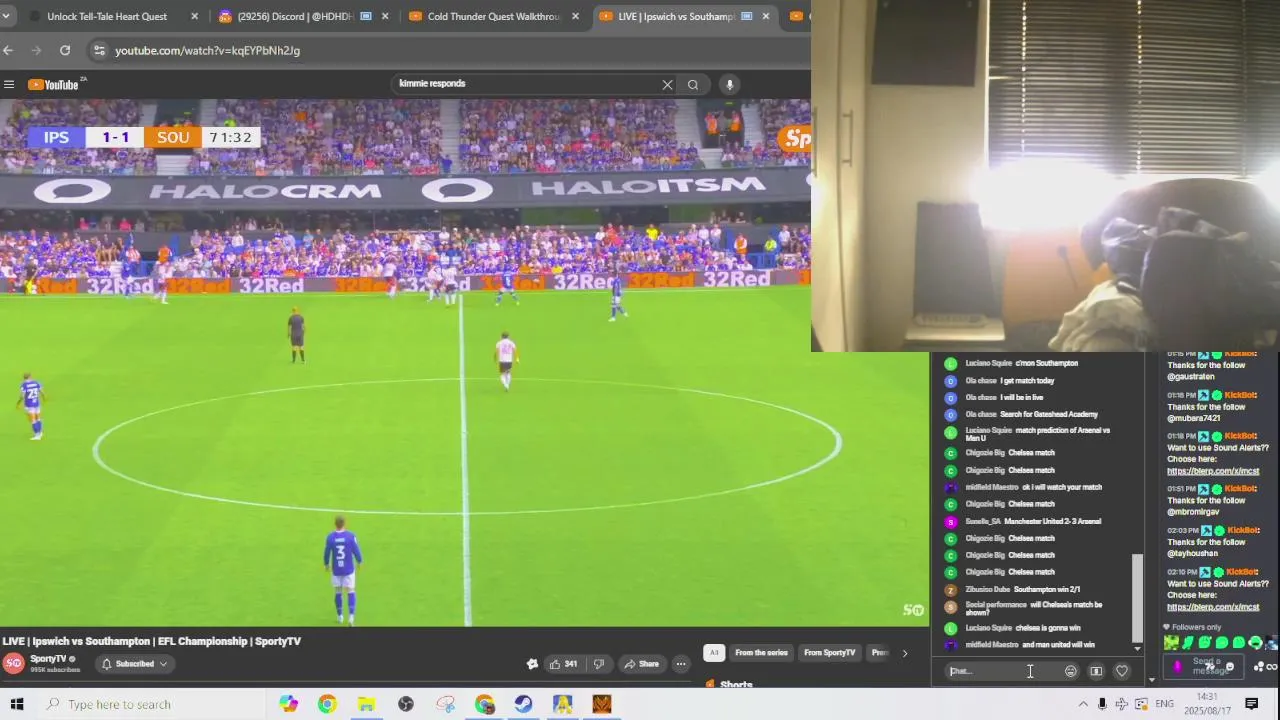Screen dimensions: 1280x720
Task: Start voice search with microphone icon
Action: click(730, 85)
